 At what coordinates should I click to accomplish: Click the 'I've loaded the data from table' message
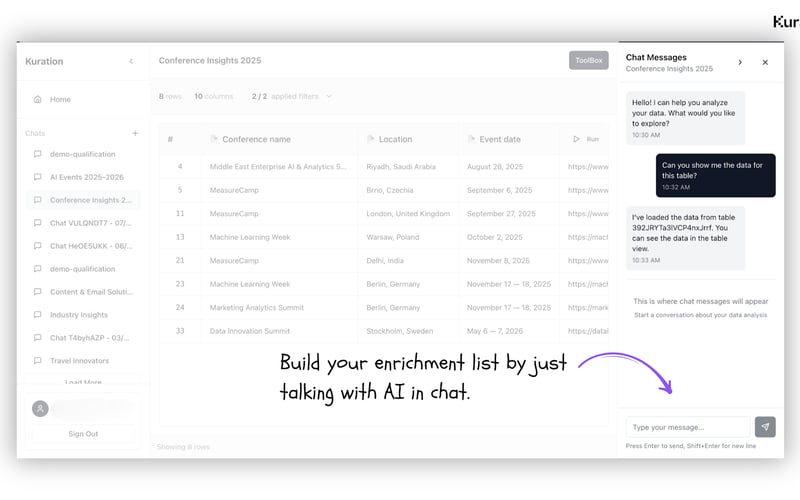click(685, 238)
